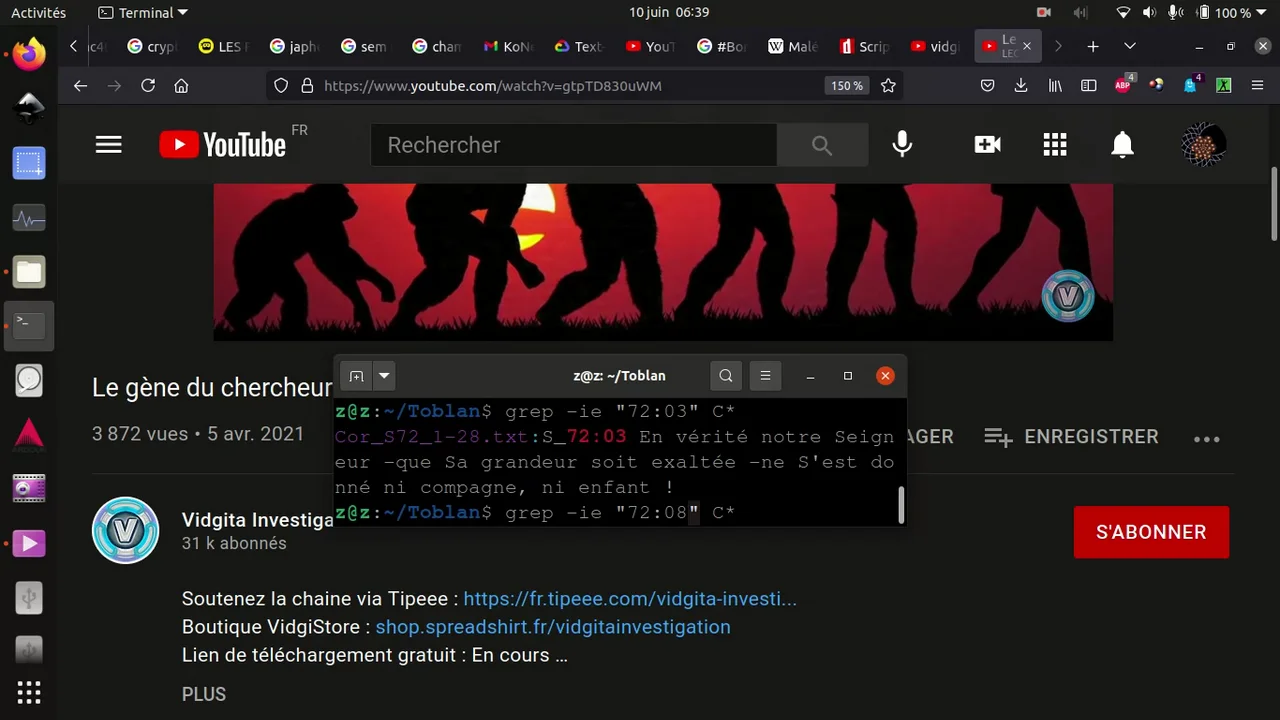1280x720 pixels.
Task: Open the Firefox list all tabs chevron
Action: click(x=1130, y=46)
